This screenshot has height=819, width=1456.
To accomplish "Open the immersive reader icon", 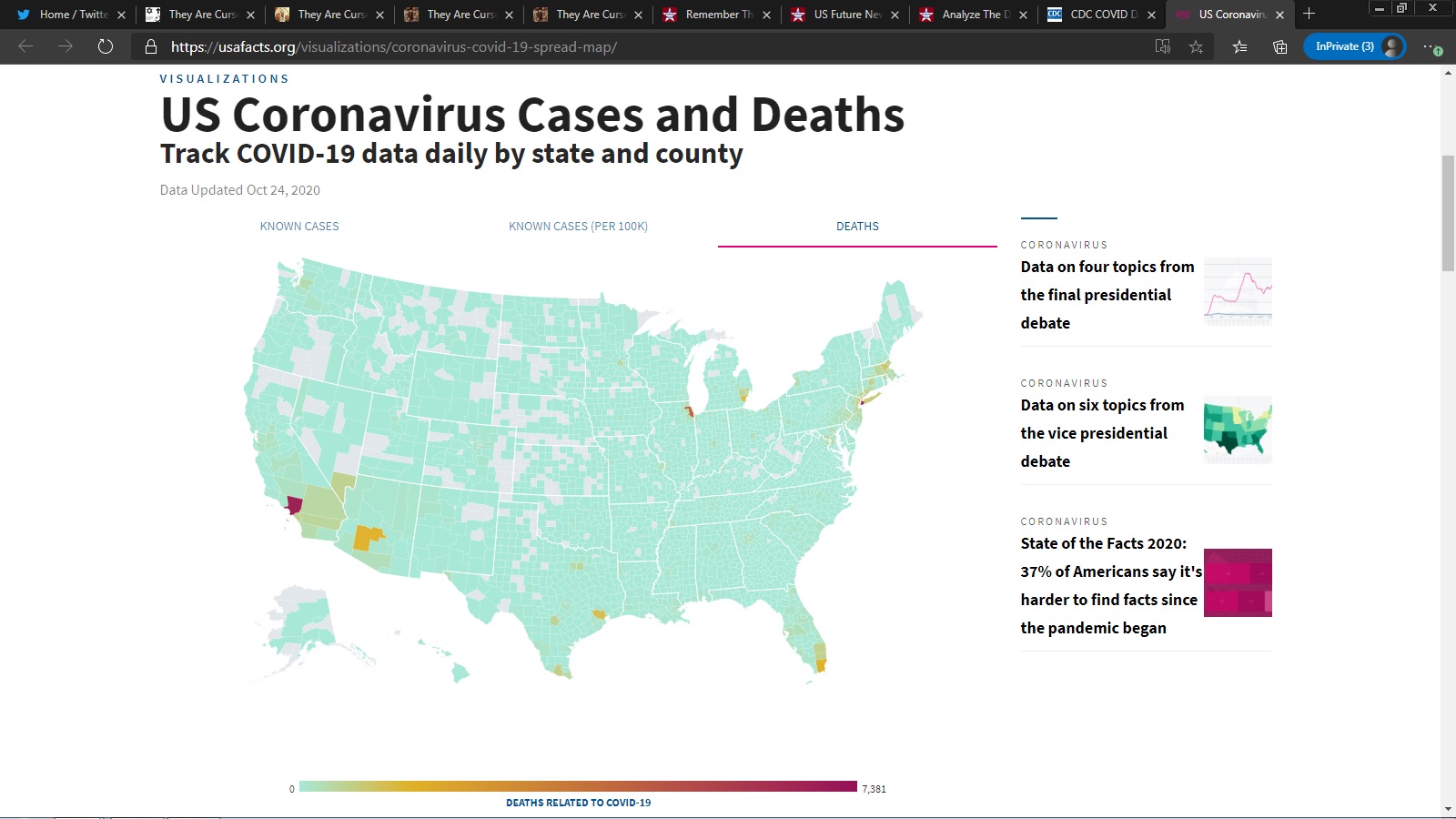I will click(x=1162, y=46).
